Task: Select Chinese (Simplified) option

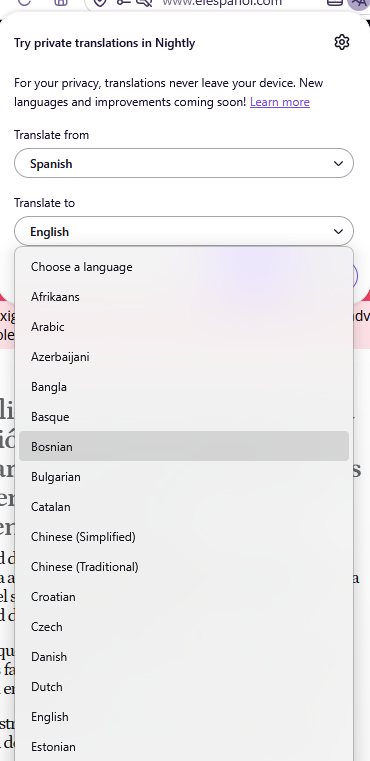Action: (x=184, y=537)
